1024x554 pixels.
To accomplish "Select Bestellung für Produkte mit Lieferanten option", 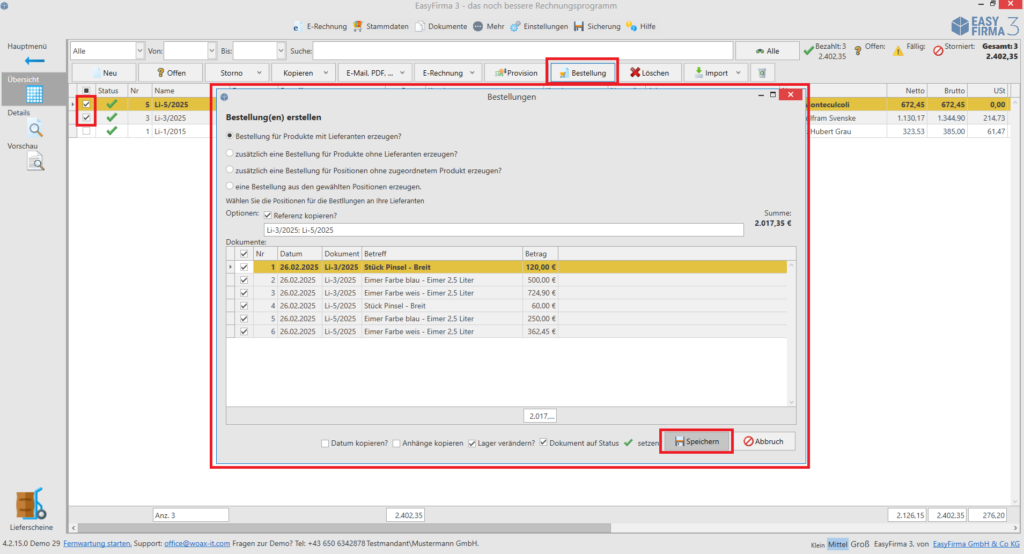I will point(229,136).
